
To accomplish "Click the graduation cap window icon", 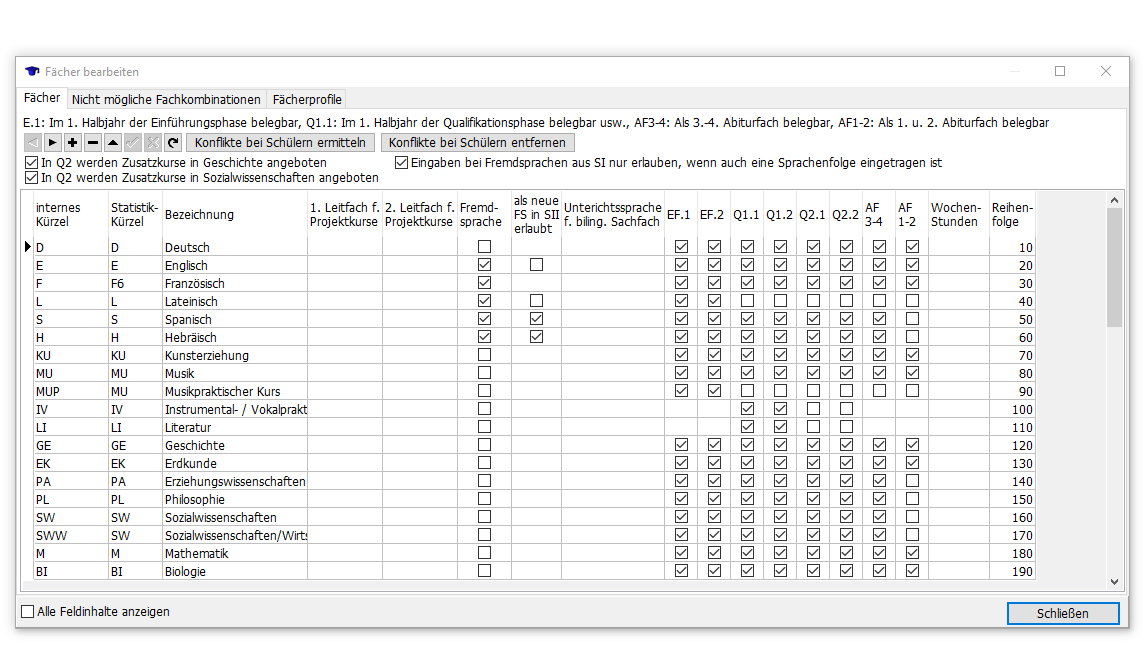I will tap(32, 71).
